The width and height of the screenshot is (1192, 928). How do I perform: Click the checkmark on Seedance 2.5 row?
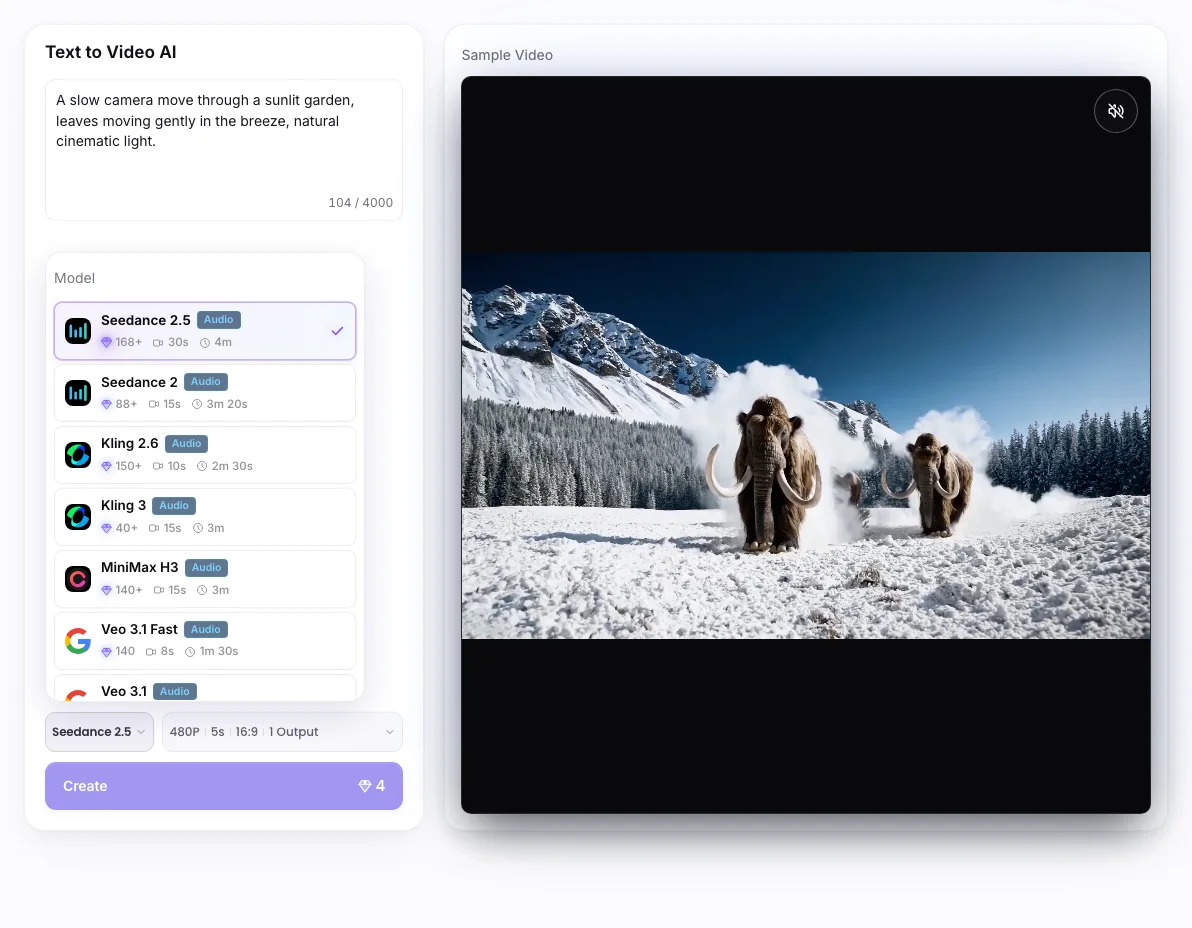[338, 331]
